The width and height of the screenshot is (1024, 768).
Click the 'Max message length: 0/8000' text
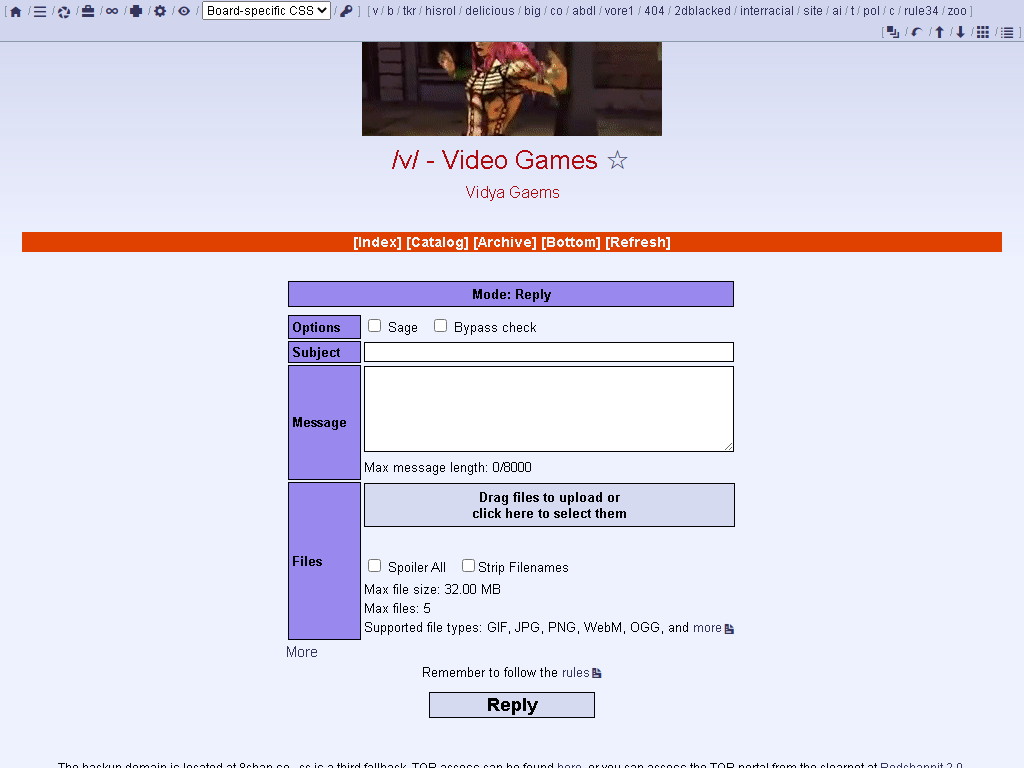(447, 468)
